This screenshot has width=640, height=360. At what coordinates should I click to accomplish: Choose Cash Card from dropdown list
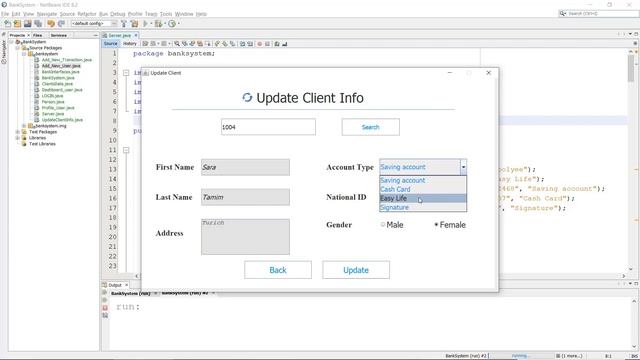423,189
